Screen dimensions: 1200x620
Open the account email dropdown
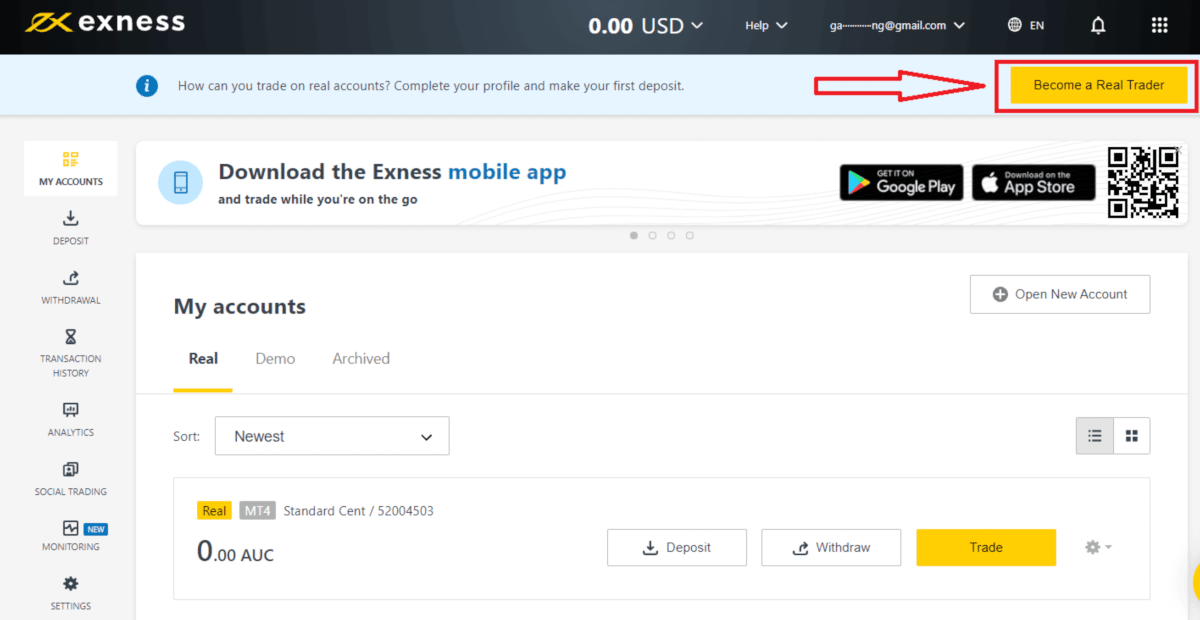coord(897,26)
